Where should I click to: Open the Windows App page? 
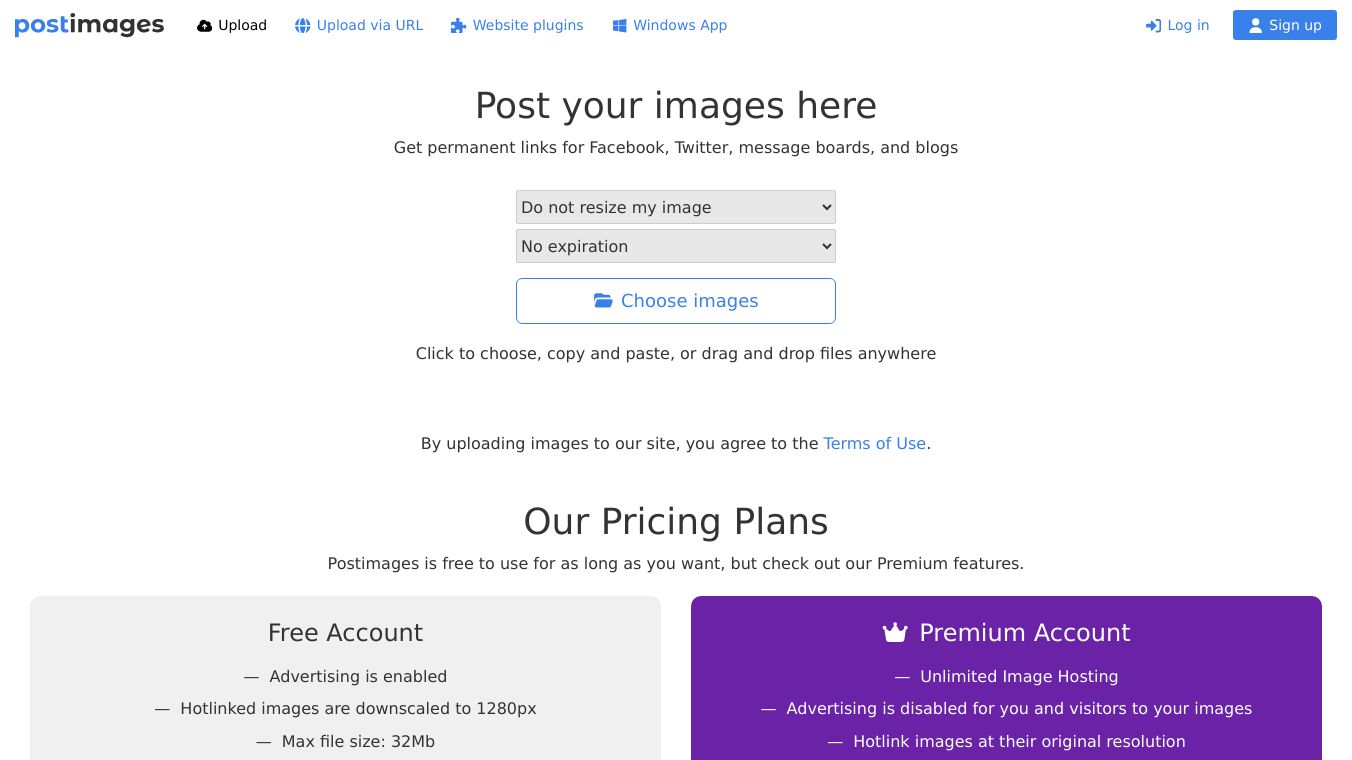[670, 25]
